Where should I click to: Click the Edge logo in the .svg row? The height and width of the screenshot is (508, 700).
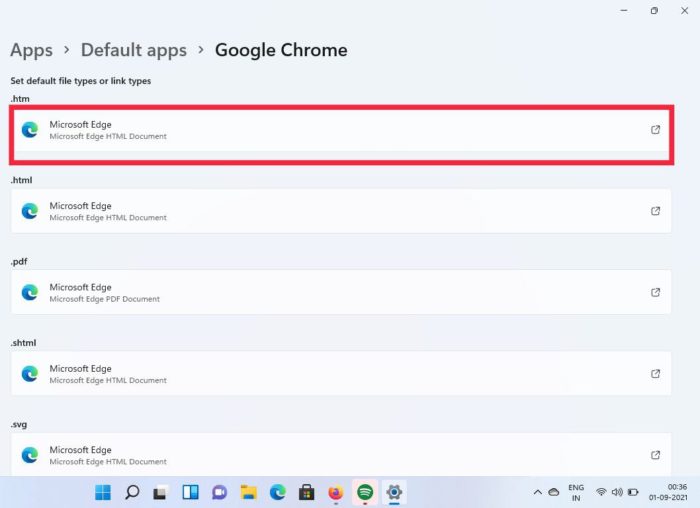(30, 455)
